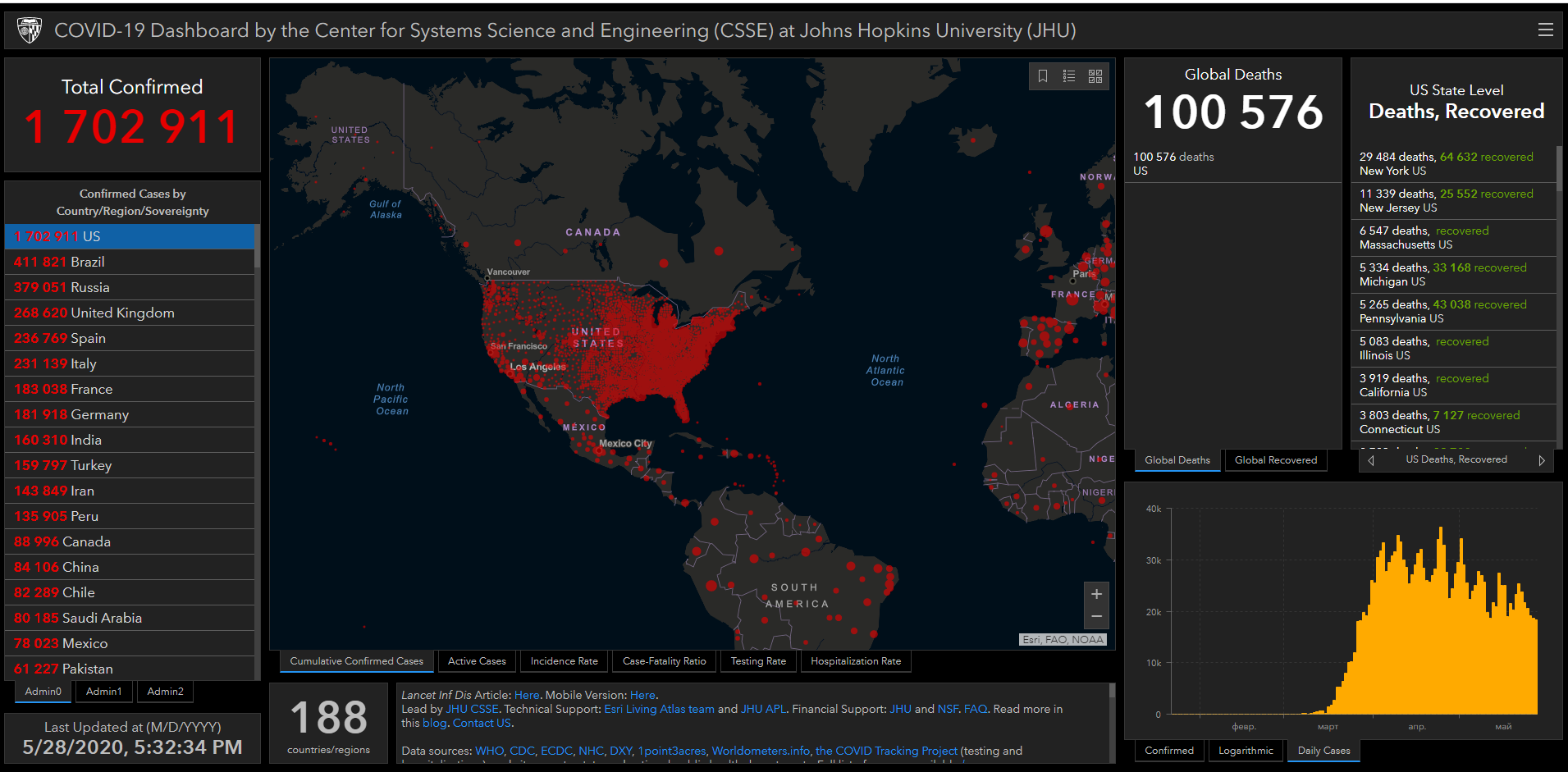Select Spain in the country list

[130, 338]
